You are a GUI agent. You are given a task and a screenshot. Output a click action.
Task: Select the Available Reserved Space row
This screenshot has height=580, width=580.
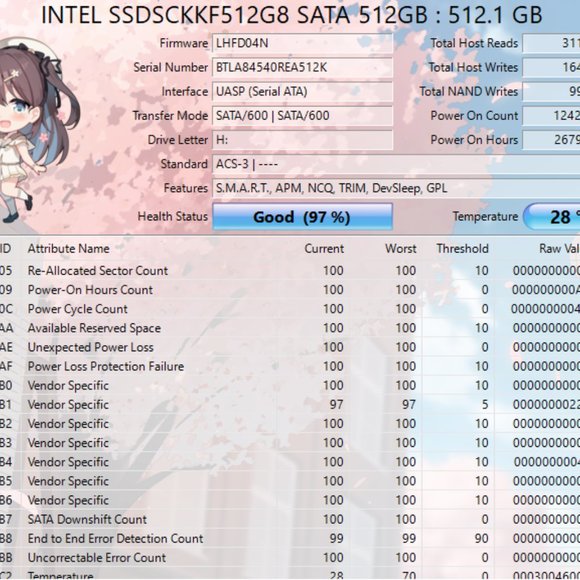290,328
